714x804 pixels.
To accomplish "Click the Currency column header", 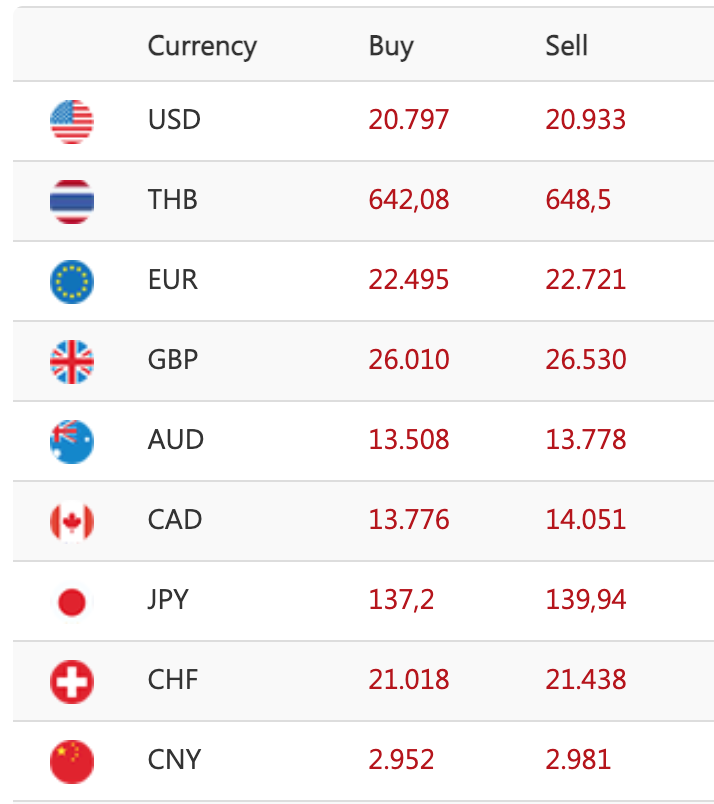I will [202, 47].
